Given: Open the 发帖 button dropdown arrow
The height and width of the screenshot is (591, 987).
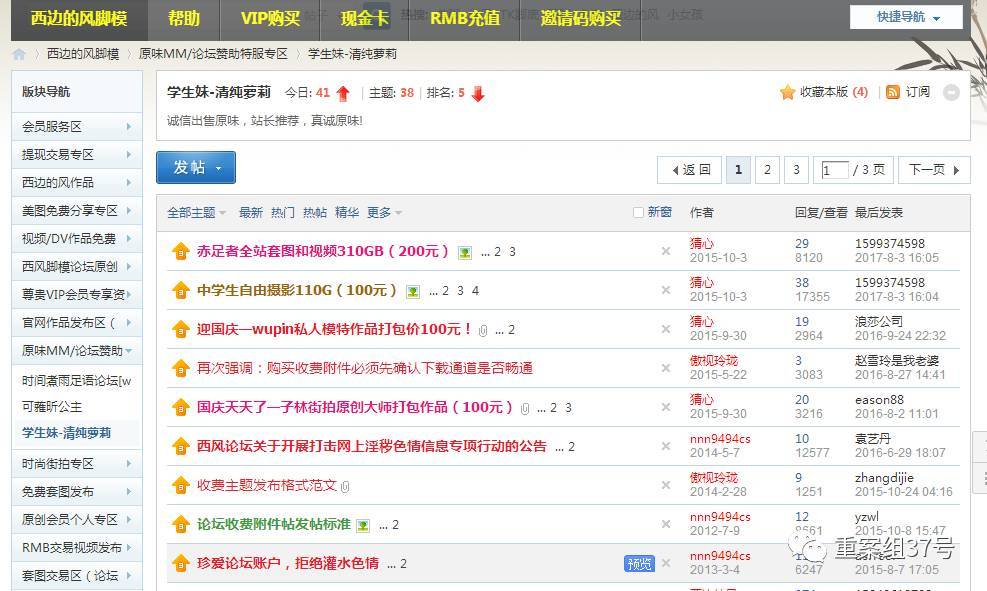Looking at the screenshot, I should click(x=218, y=168).
